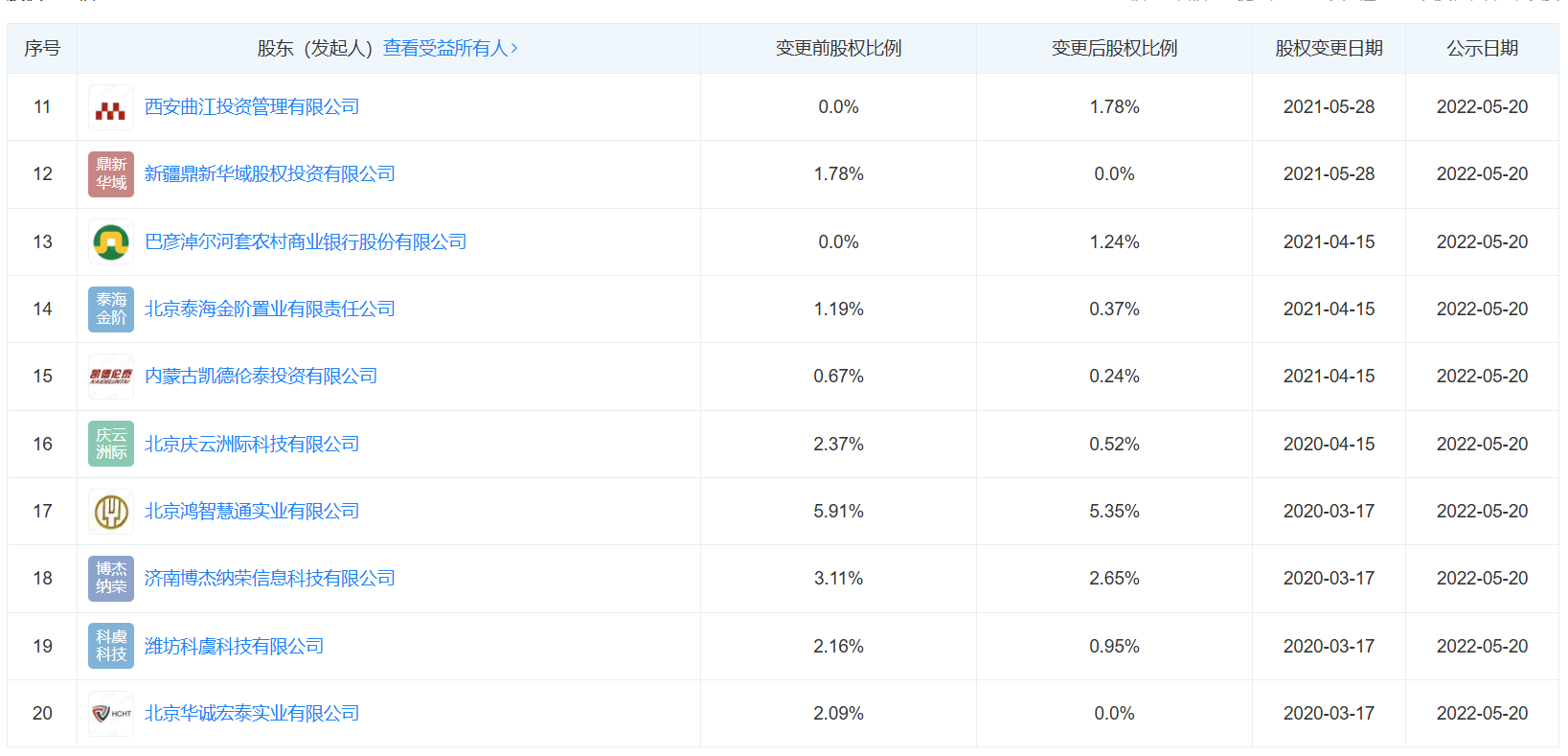Open 北京泰海金阶置业有限责任公司 link
Image resolution: width=1568 pixels, height=756 pixels.
pyautogui.click(x=269, y=309)
